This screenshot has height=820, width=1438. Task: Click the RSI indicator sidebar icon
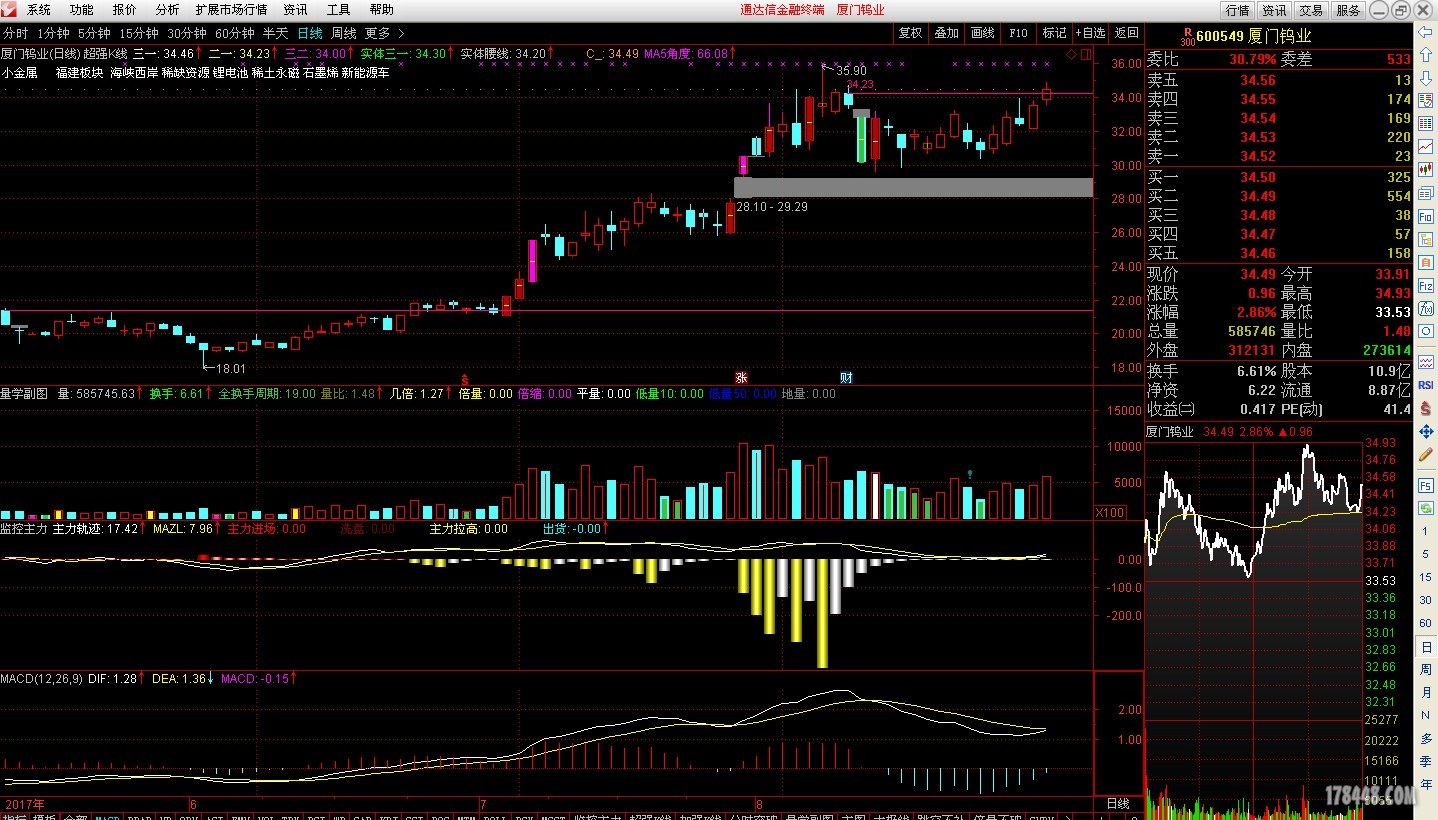coord(1425,384)
